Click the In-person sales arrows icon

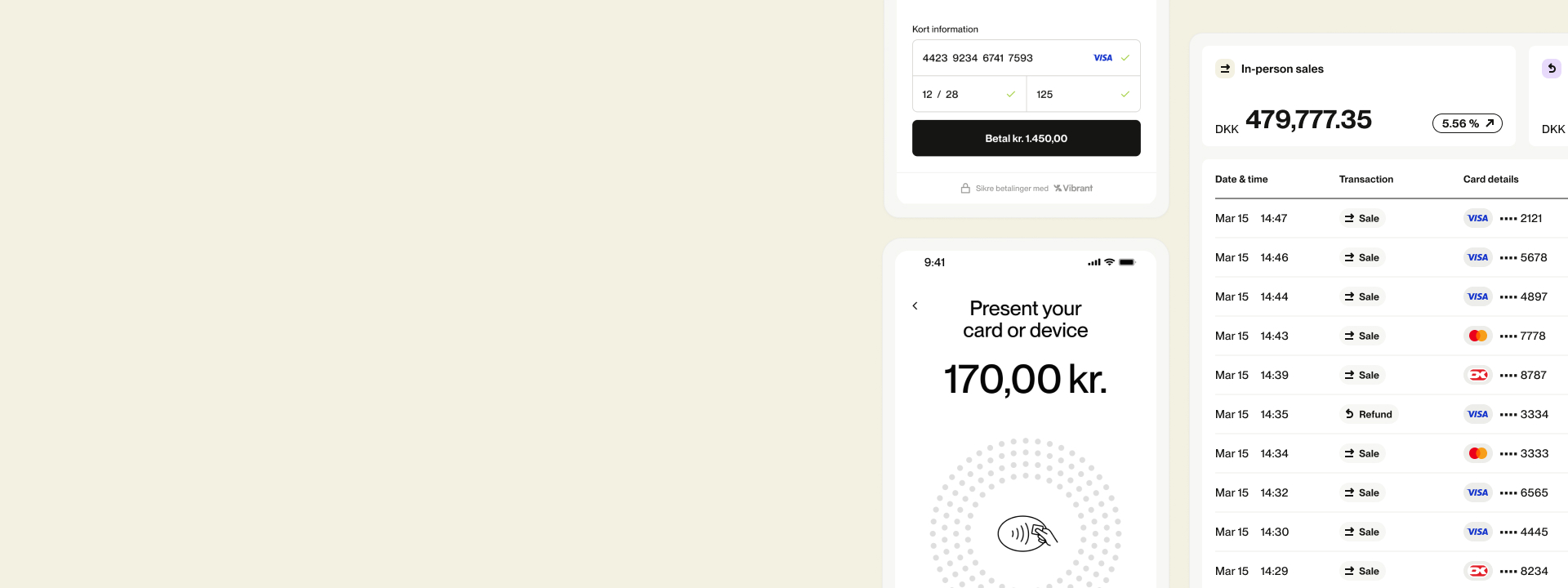pos(1224,69)
